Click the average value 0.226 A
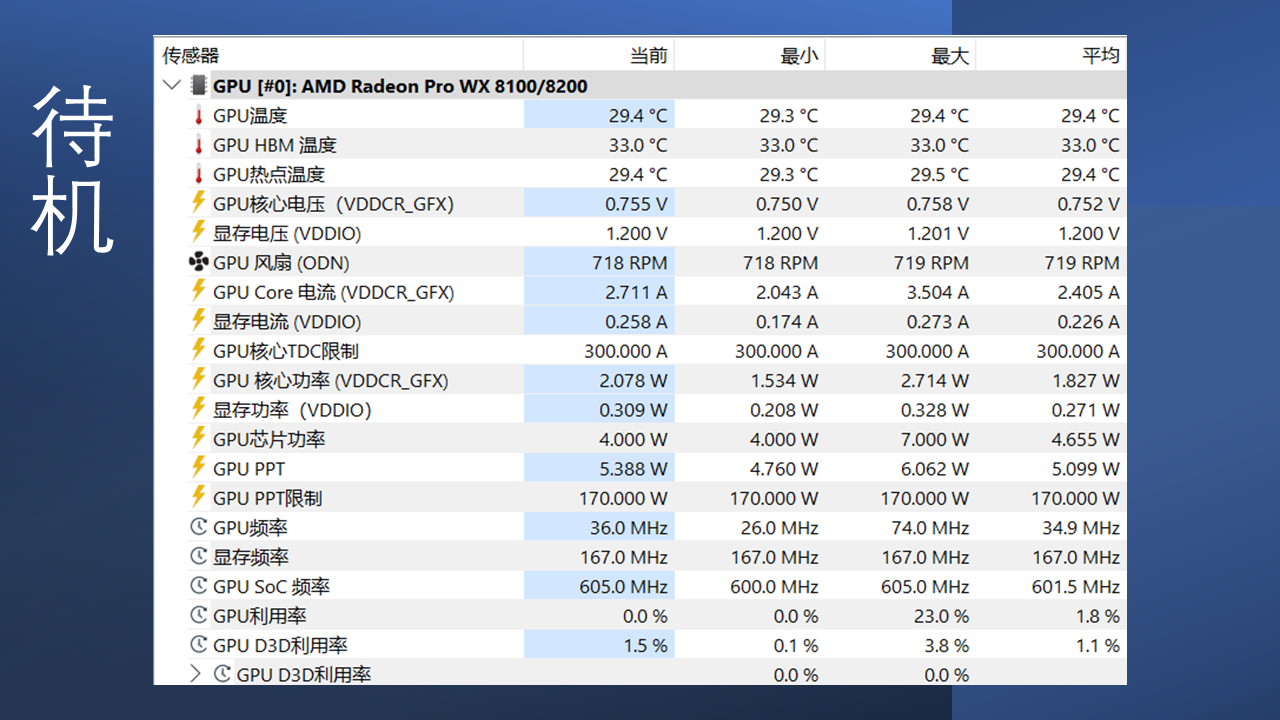Screen dimensions: 1280x720 1089,322
